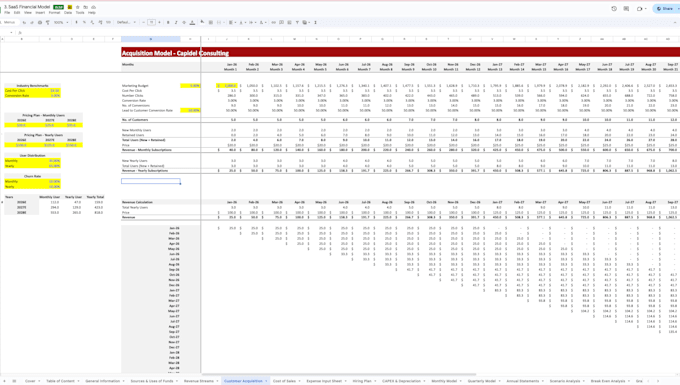The height and width of the screenshot is (385, 680).
Task: Open the File menu
Action: click(x=7, y=13)
